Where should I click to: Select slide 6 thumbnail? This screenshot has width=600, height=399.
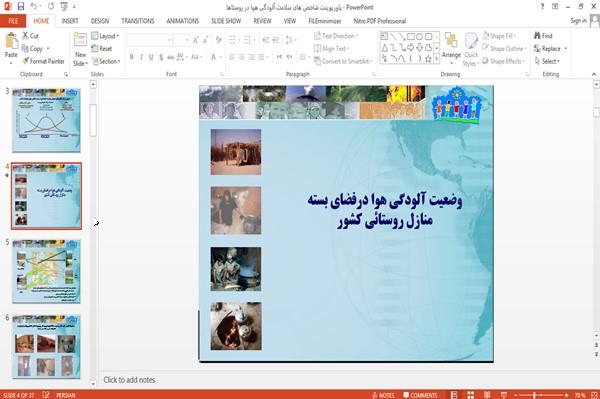(x=46, y=347)
